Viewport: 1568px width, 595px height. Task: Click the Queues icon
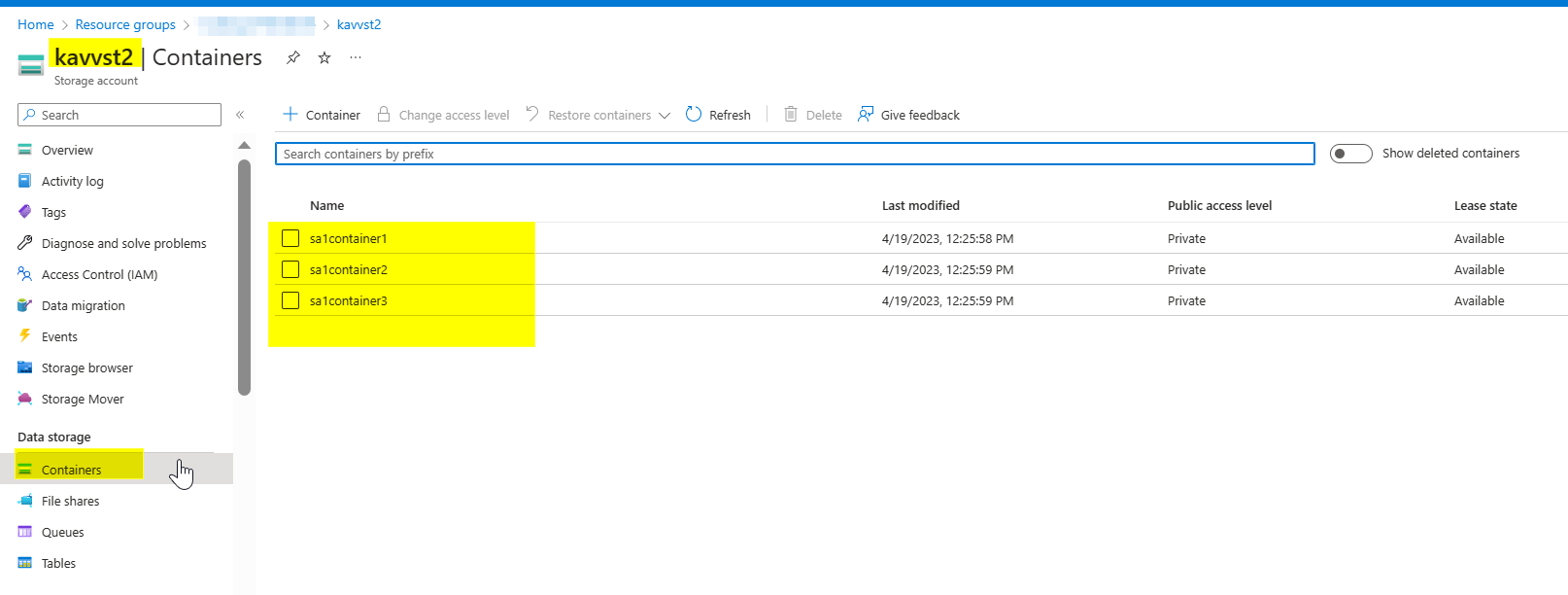pyautogui.click(x=25, y=532)
